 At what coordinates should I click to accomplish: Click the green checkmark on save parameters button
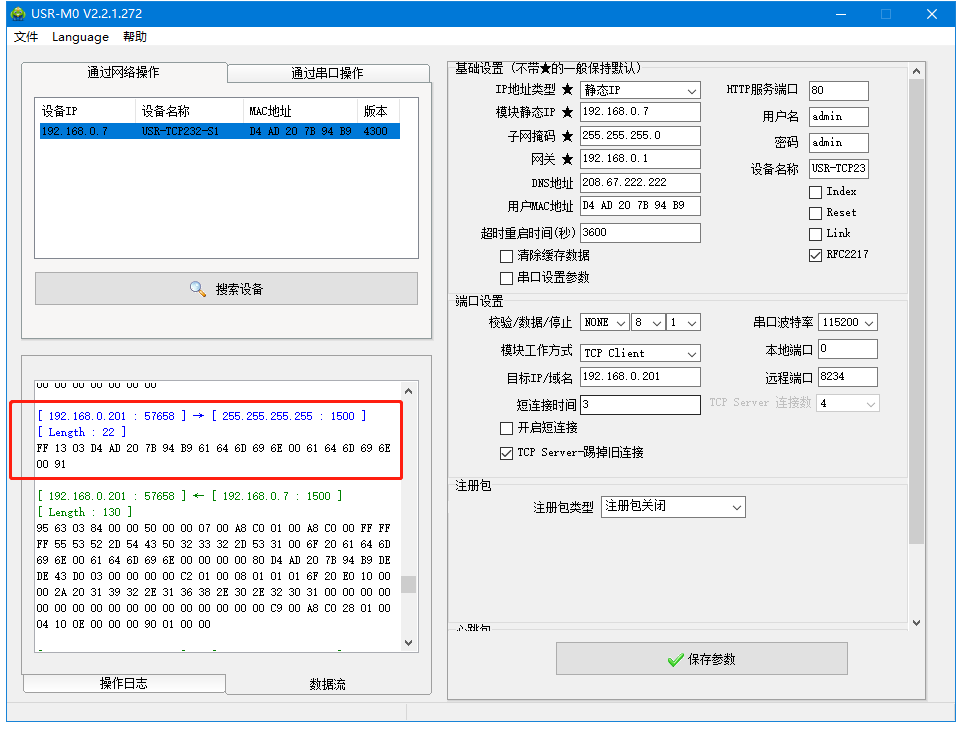[675, 660]
